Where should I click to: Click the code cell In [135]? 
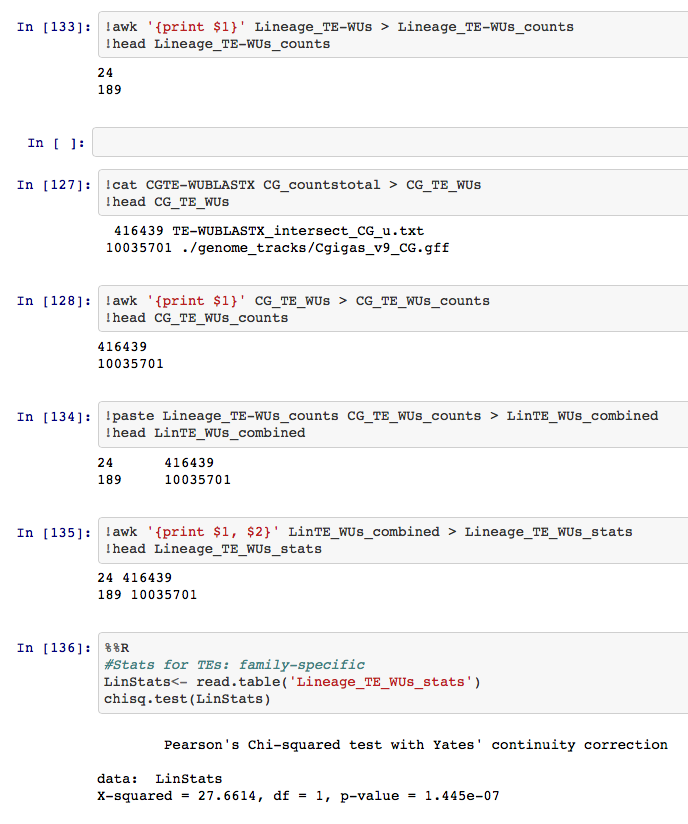coord(393,540)
